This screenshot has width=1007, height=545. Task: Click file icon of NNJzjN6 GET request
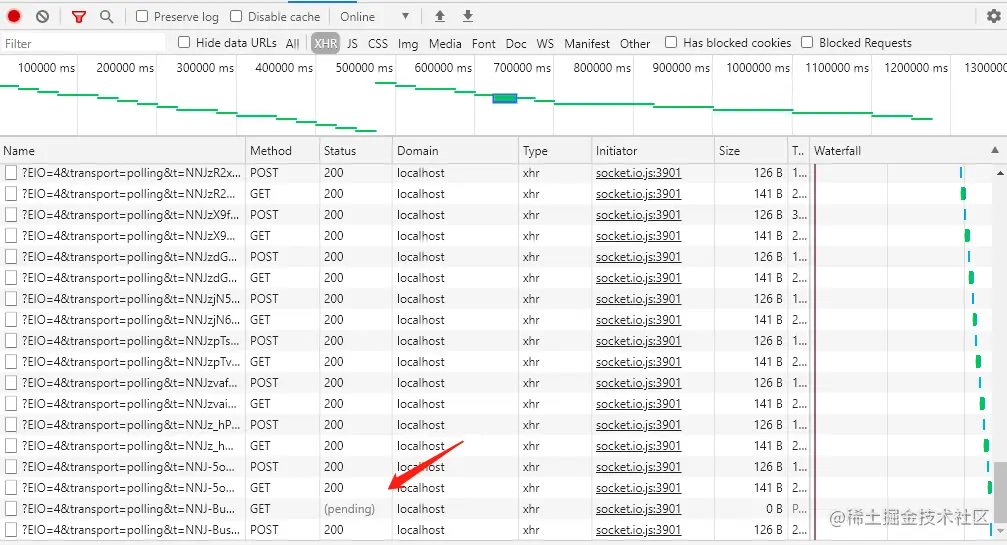point(11,320)
